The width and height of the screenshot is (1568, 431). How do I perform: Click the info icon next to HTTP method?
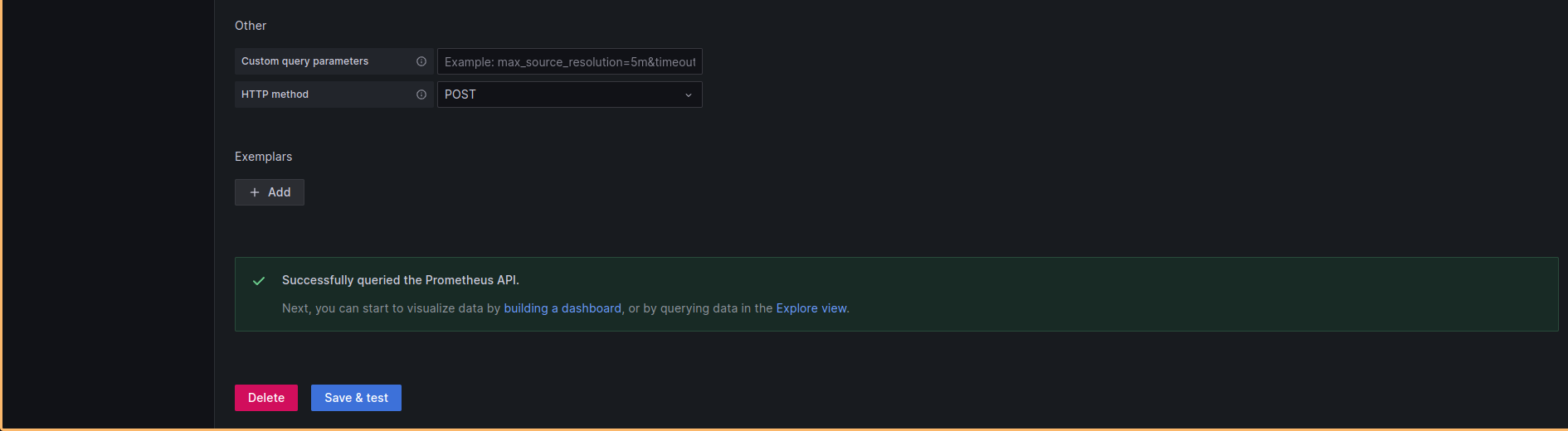click(x=421, y=94)
